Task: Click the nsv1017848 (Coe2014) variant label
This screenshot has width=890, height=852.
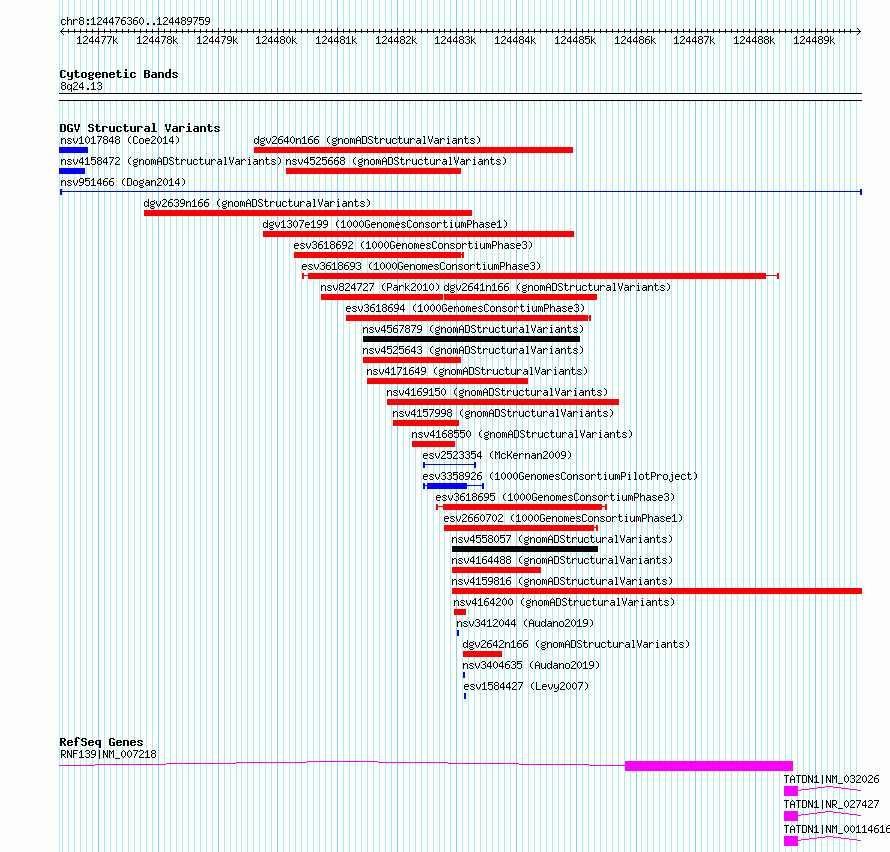Action: (120, 140)
